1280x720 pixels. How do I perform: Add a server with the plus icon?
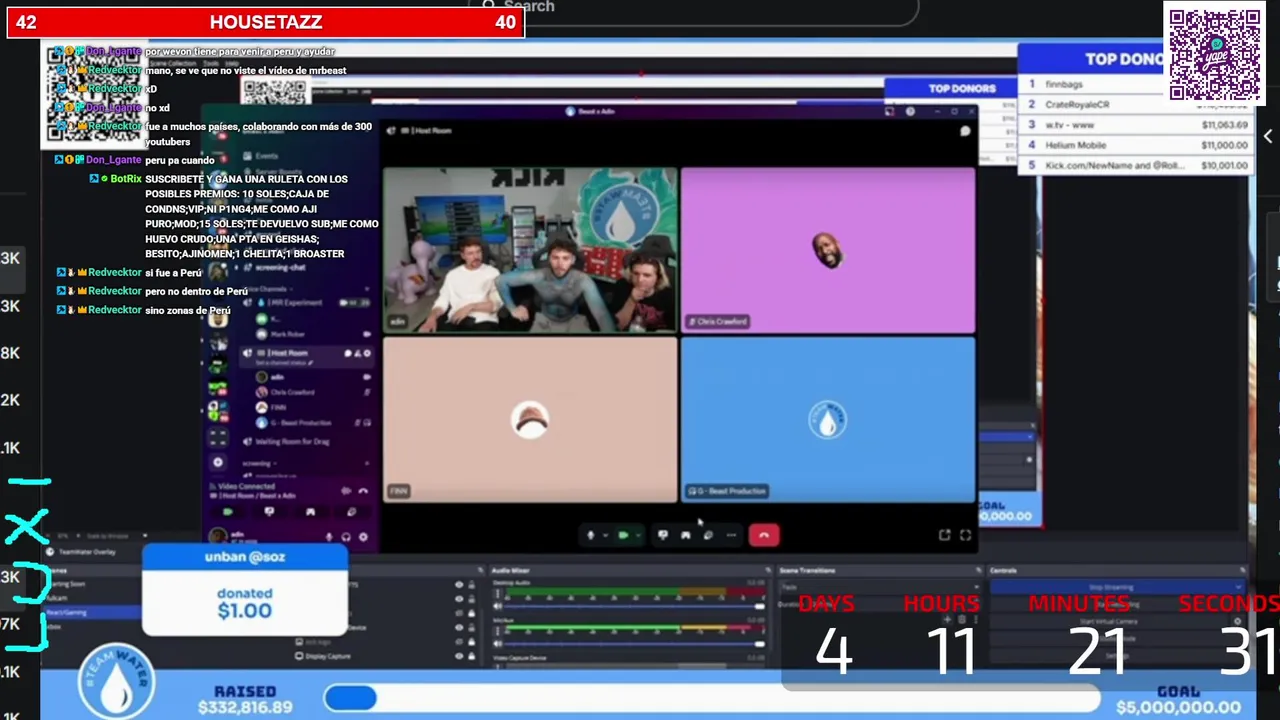[x=217, y=462]
